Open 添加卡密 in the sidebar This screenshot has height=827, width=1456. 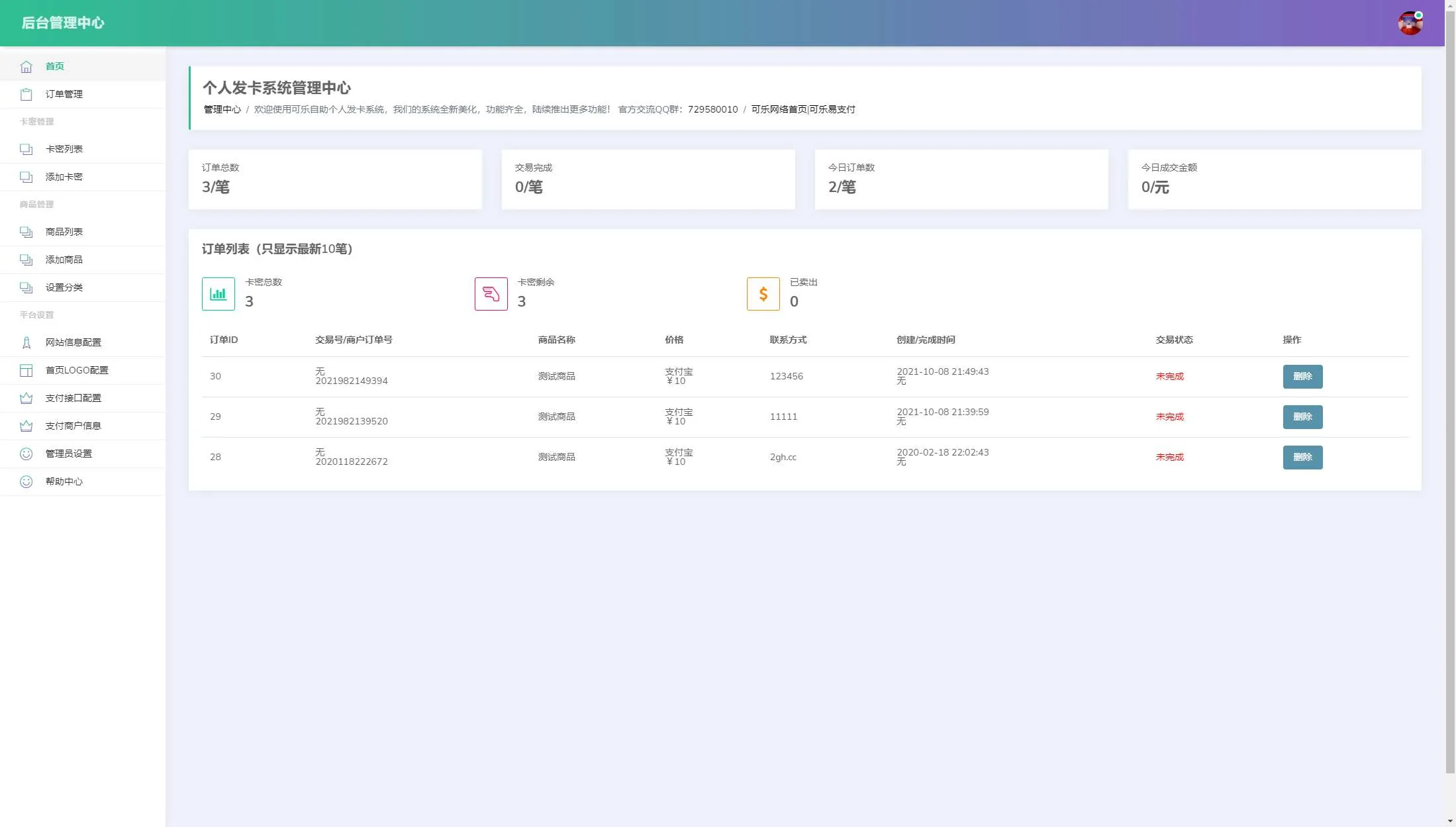click(64, 177)
